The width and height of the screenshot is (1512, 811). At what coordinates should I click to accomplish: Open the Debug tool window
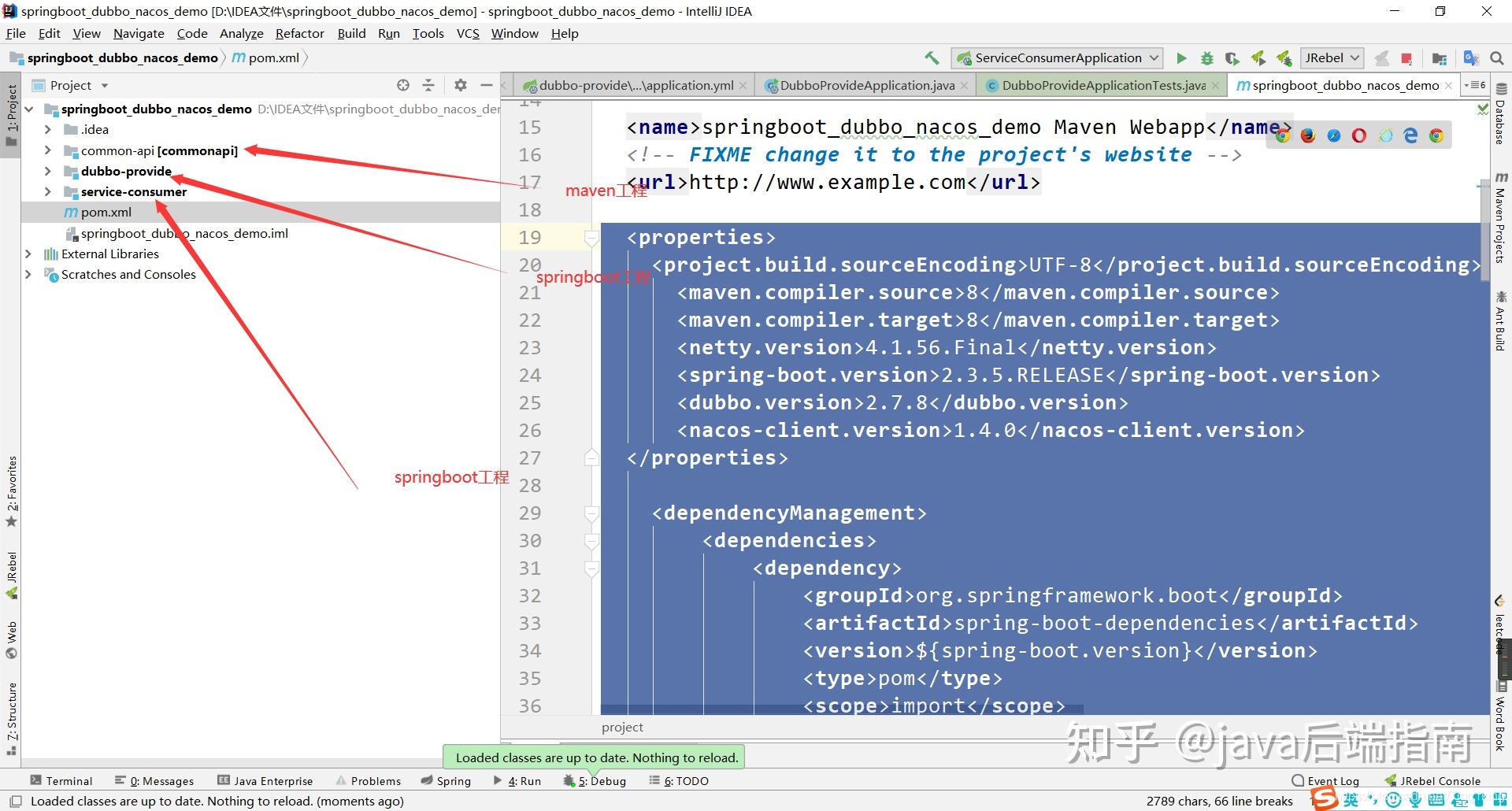[595, 781]
